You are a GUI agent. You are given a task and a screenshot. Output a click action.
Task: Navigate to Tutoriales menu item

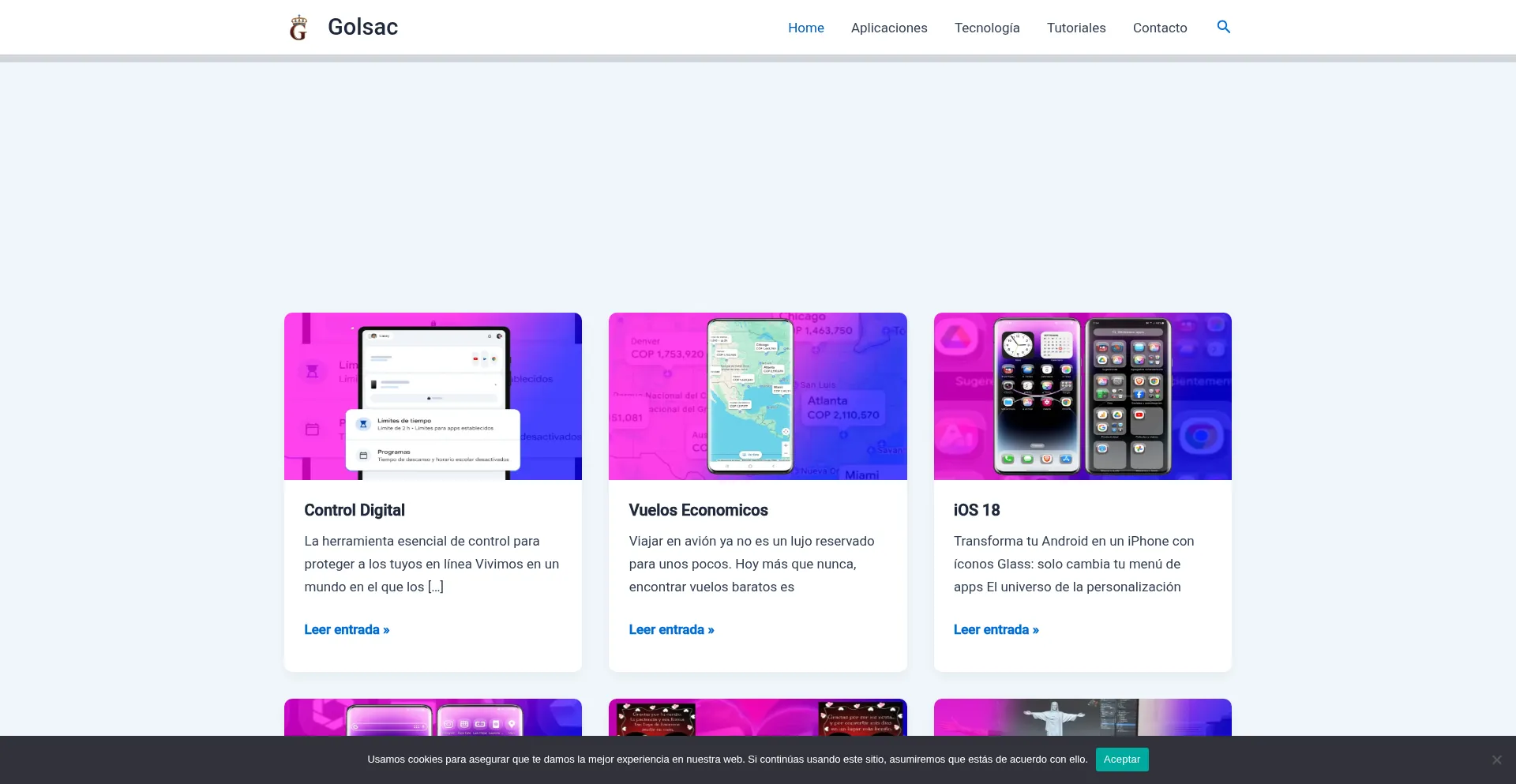[1075, 28]
